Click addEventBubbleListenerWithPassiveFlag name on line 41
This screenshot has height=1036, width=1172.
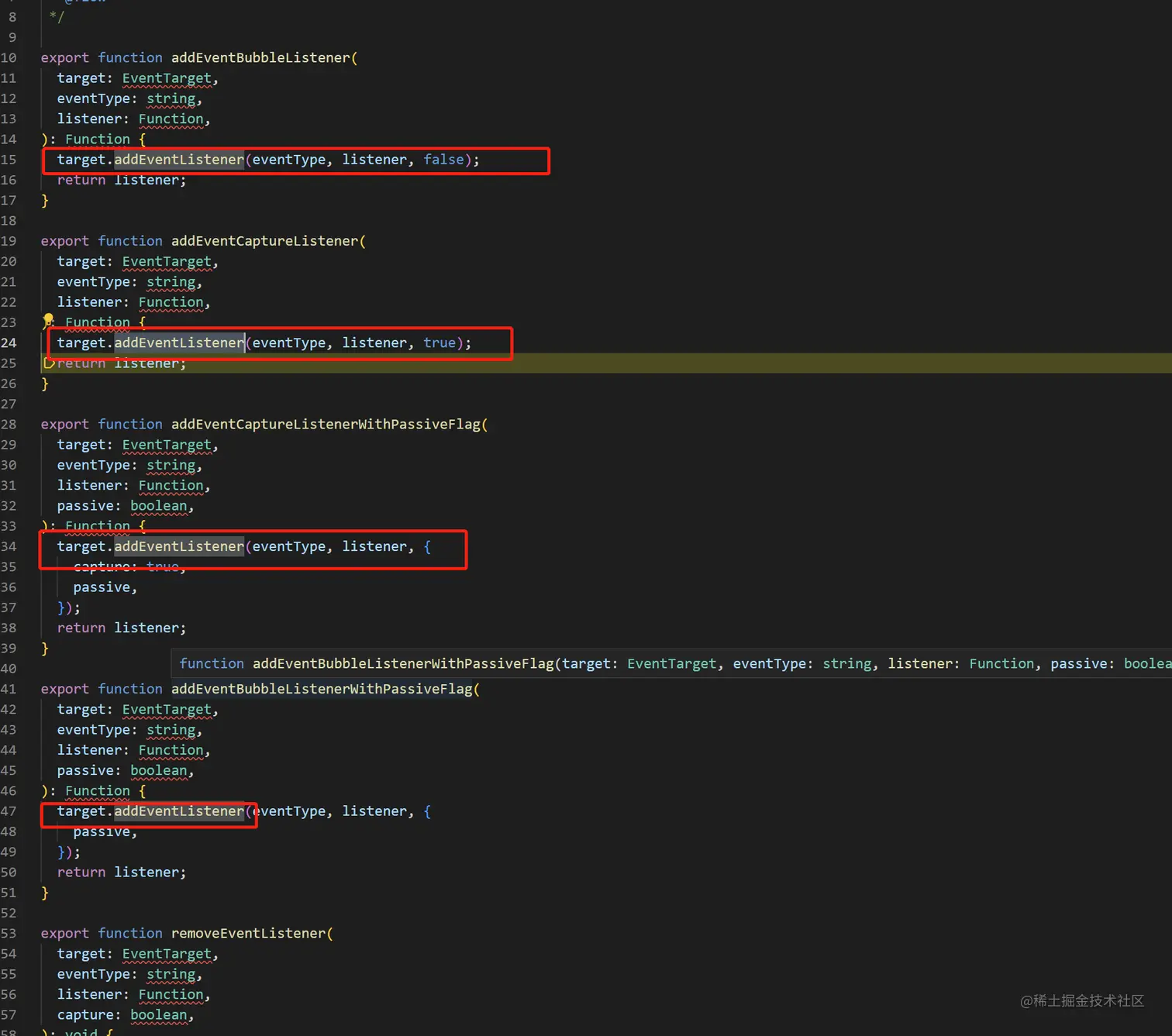point(322,689)
